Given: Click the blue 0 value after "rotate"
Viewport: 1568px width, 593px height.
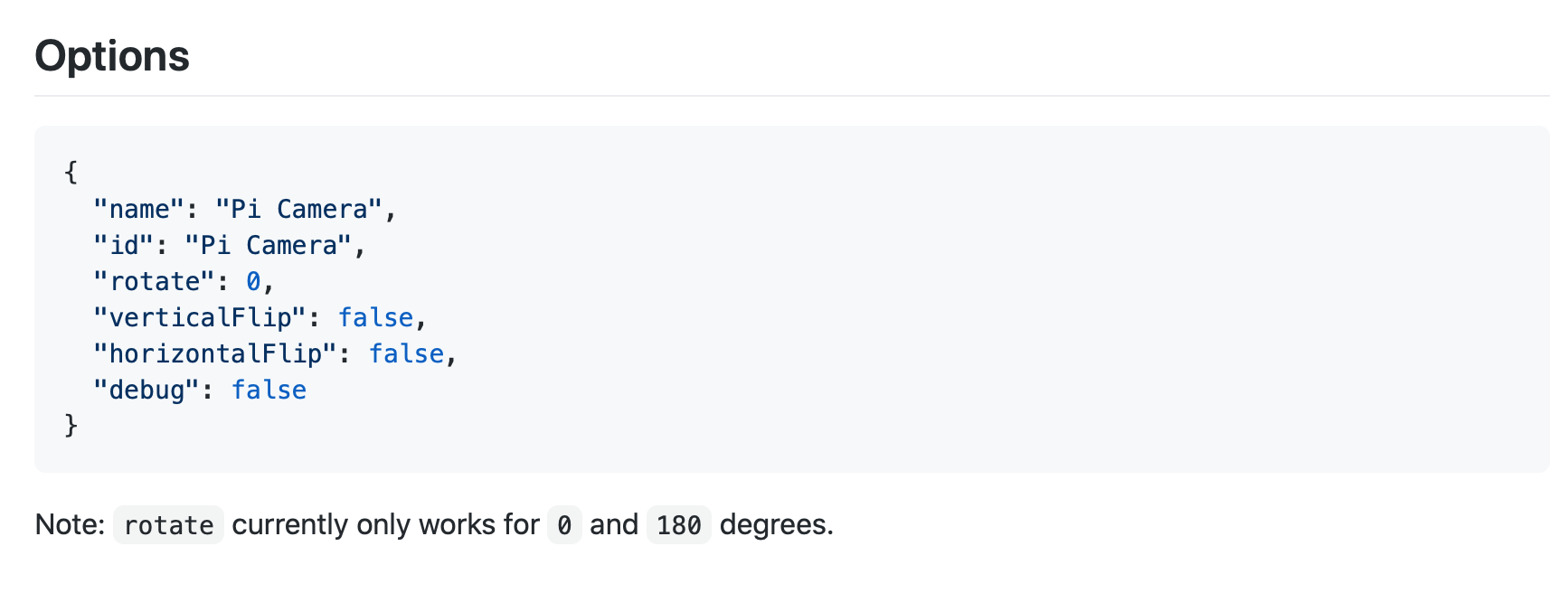Looking at the screenshot, I should point(253,281).
